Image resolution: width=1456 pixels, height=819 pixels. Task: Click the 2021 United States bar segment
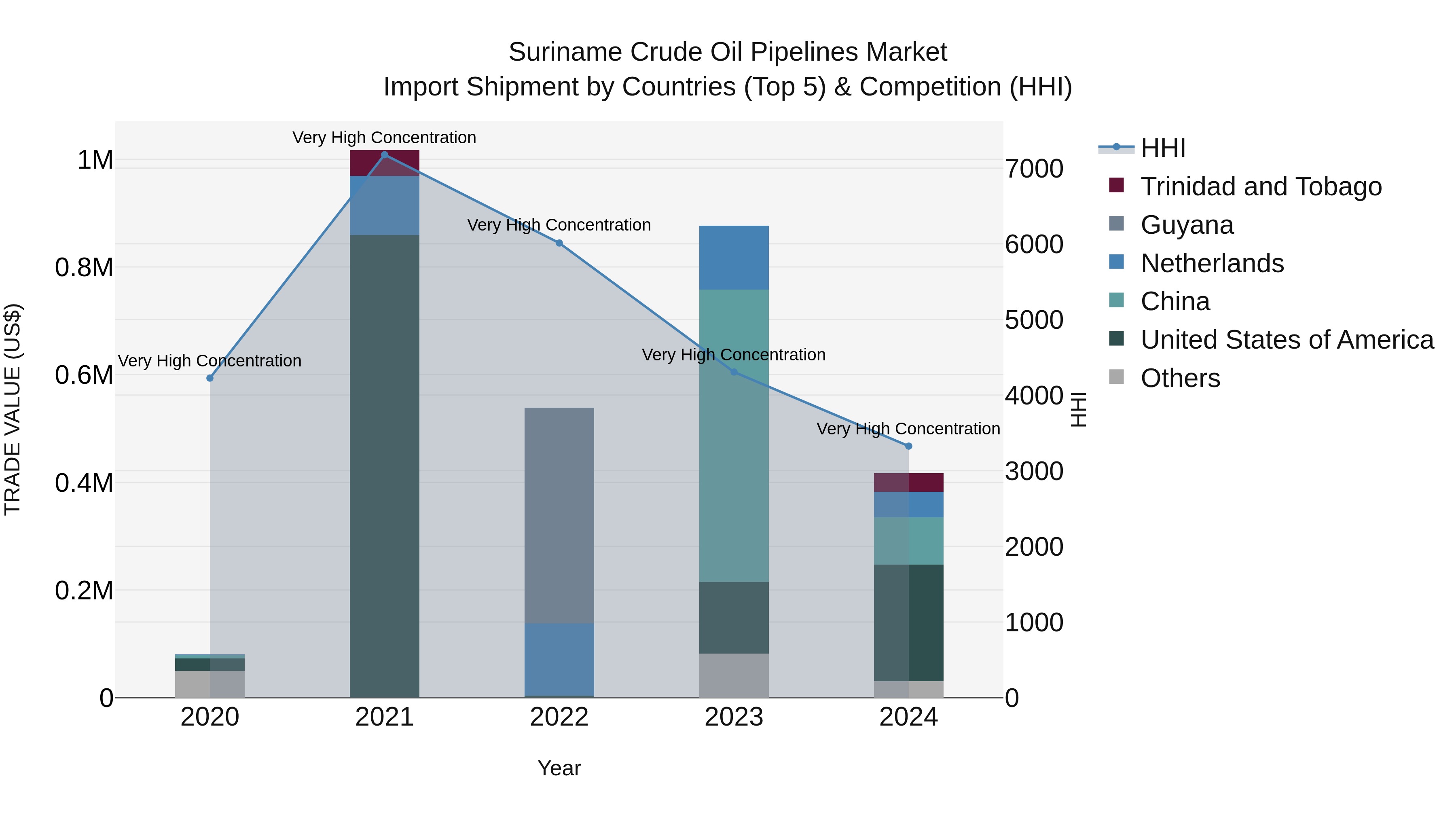point(385,466)
